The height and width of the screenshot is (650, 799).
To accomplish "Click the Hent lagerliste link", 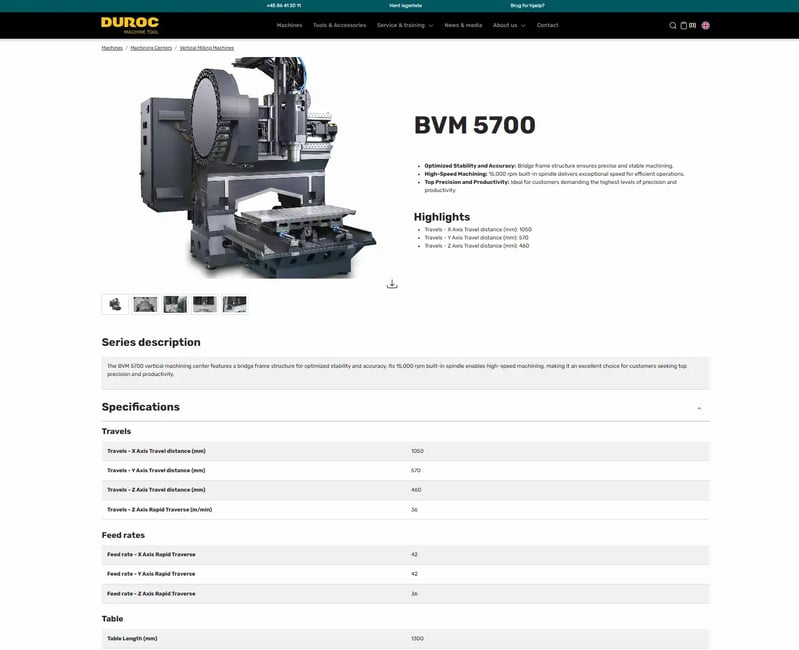I will 406,6.
